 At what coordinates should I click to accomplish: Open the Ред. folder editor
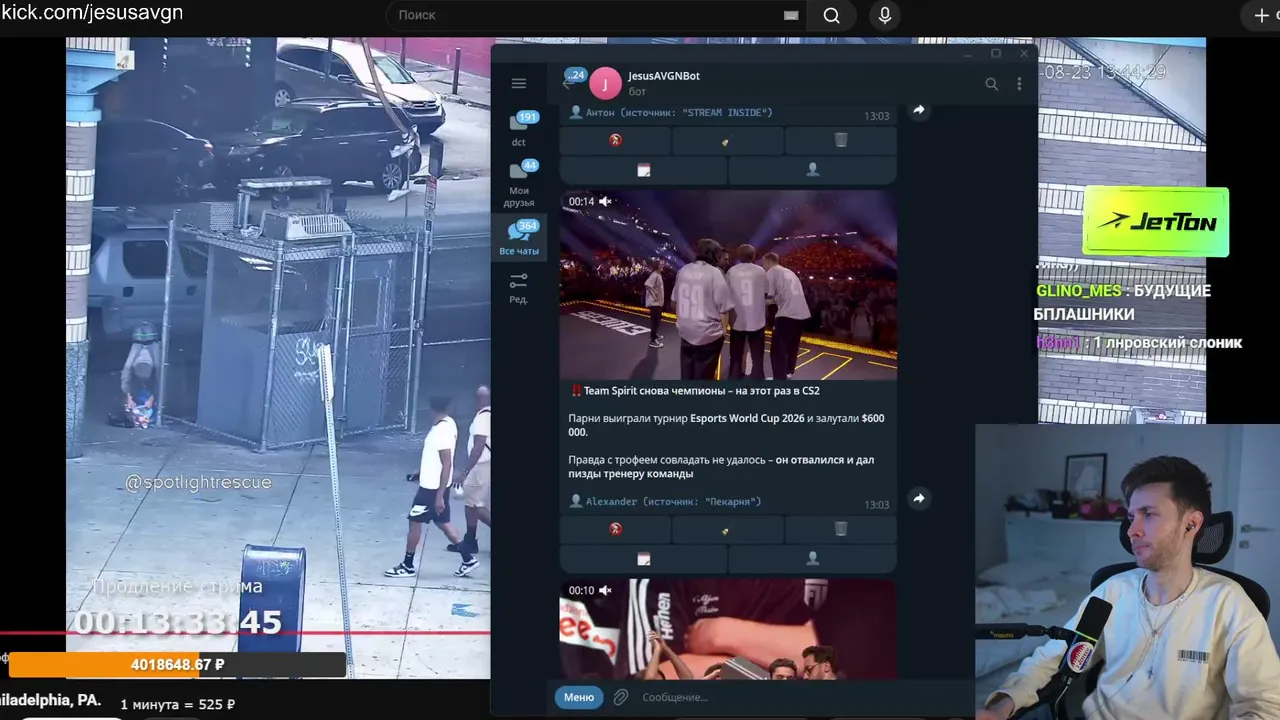click(x=518, y=287)
